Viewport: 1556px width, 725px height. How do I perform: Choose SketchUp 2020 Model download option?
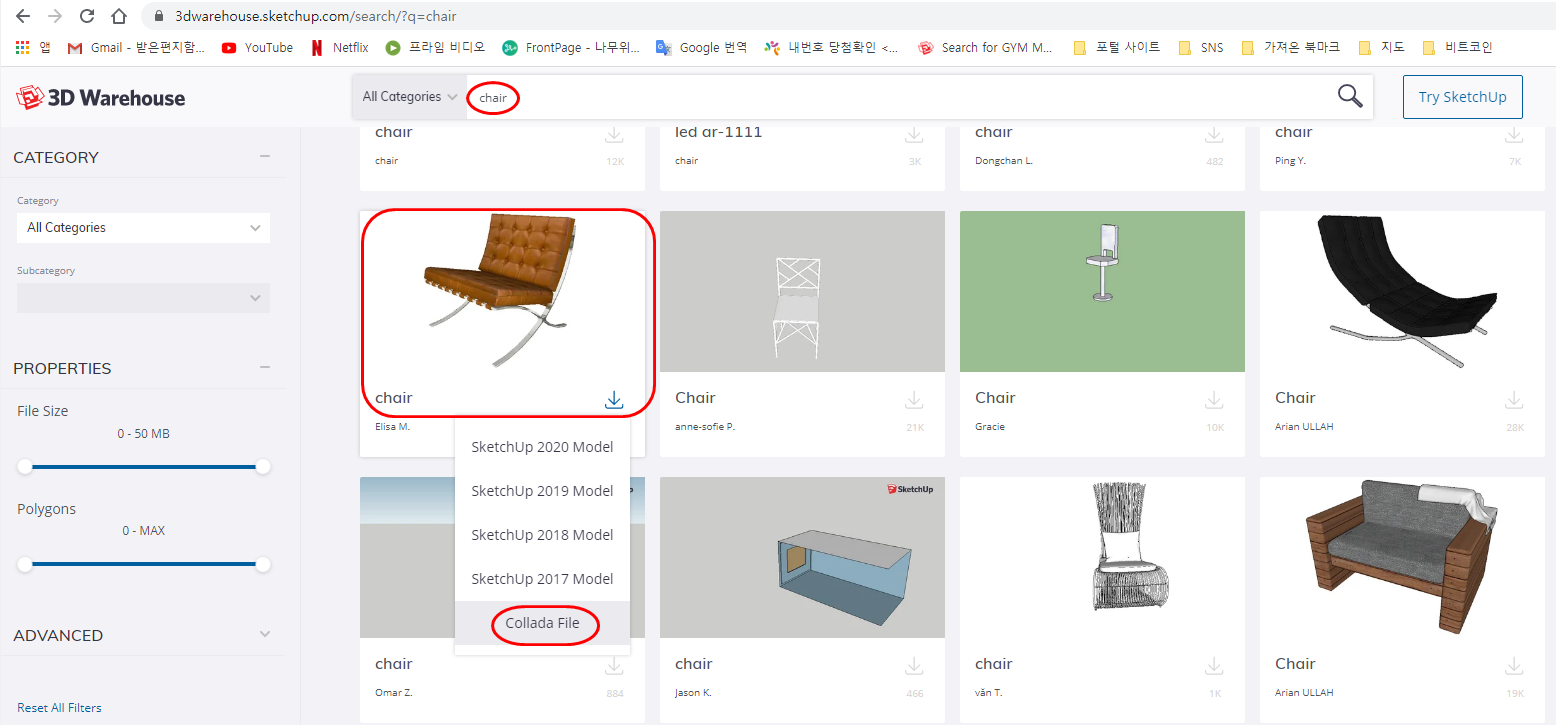[x=542, y=447]
